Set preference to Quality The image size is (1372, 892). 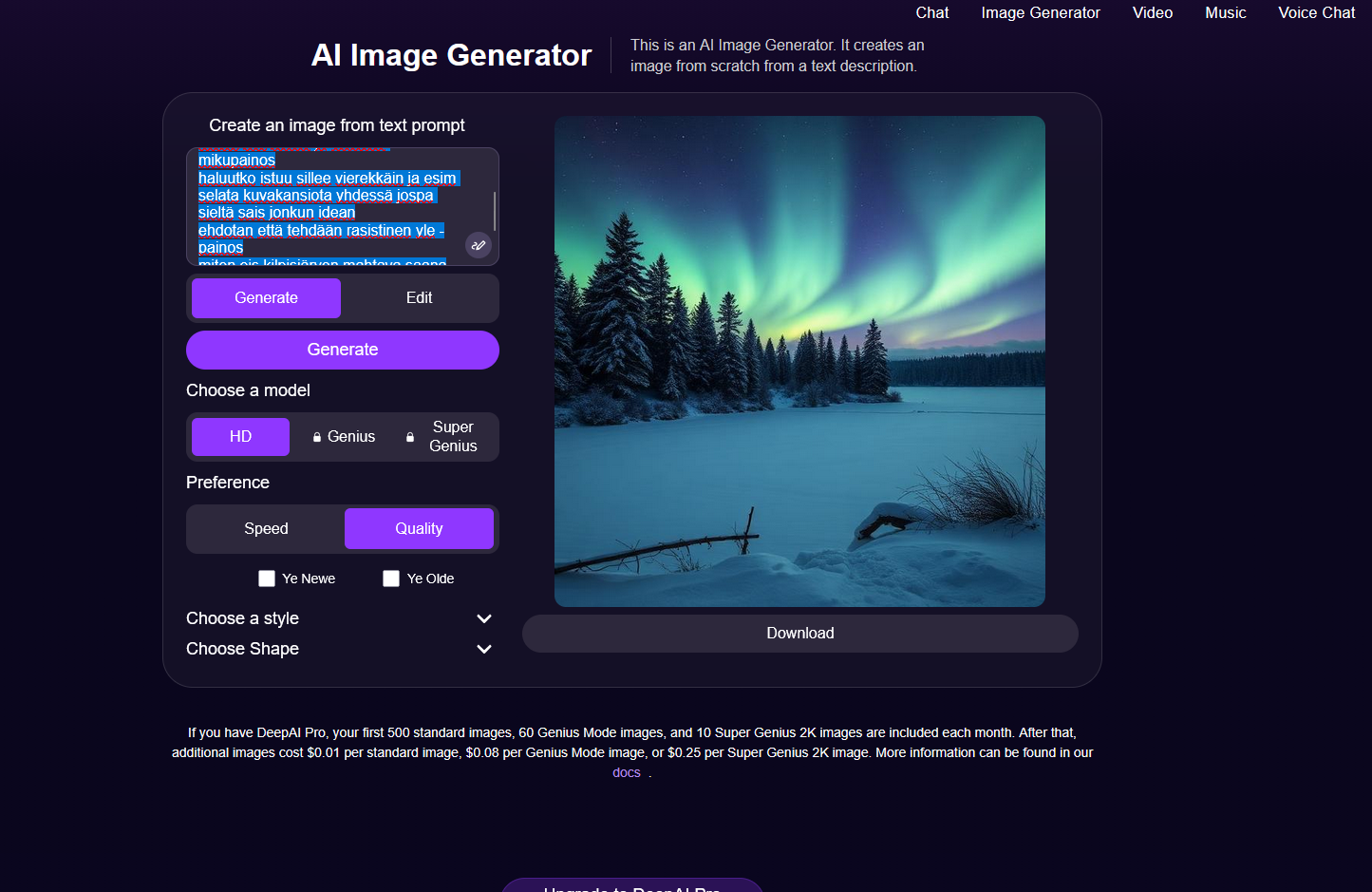pos(419,529)
